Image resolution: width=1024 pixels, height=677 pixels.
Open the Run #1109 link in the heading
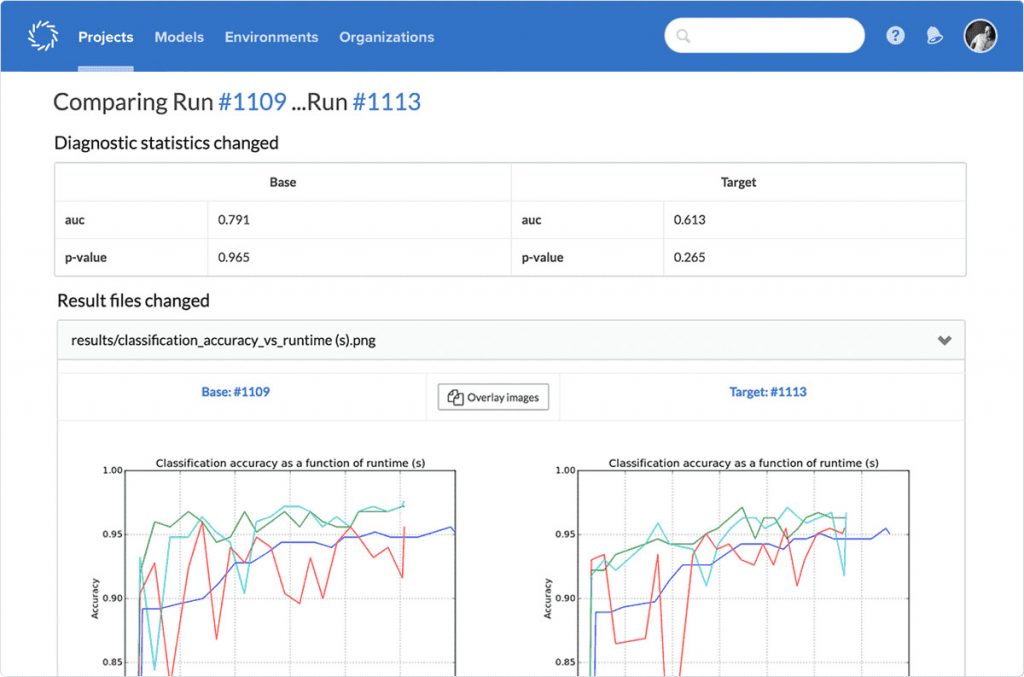253,101
